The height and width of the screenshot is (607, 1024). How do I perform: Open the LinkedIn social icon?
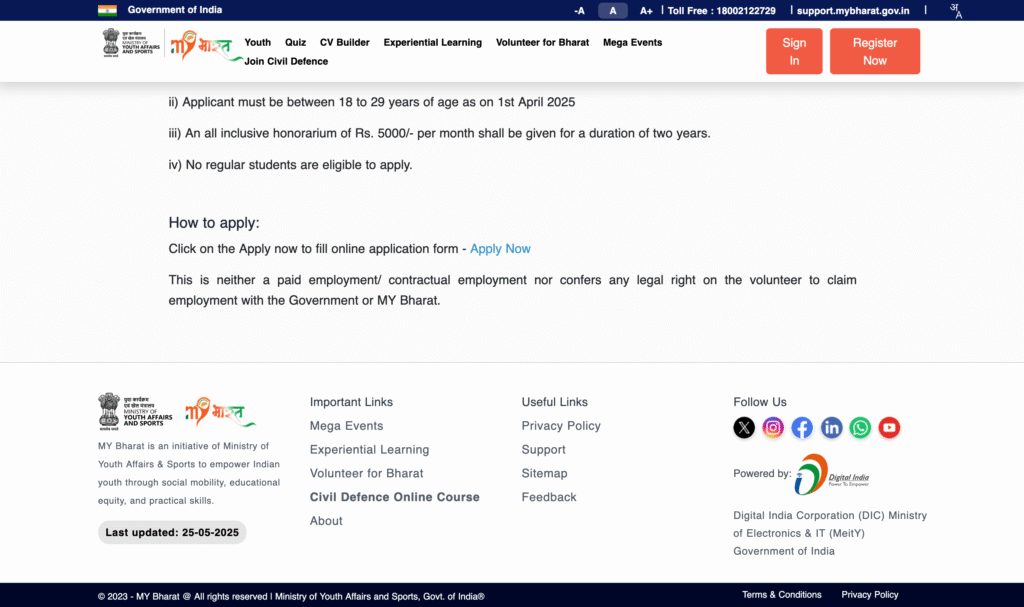click(x=831, y=428)
